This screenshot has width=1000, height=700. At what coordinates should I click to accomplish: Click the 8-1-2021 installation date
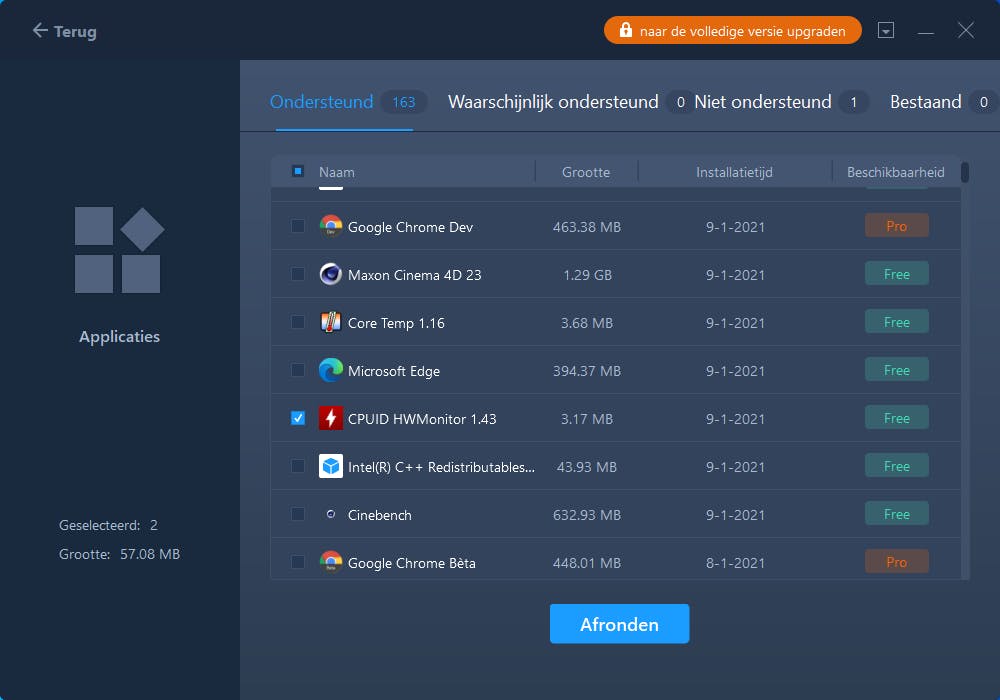pyautogui.click(x=735, y=563)
